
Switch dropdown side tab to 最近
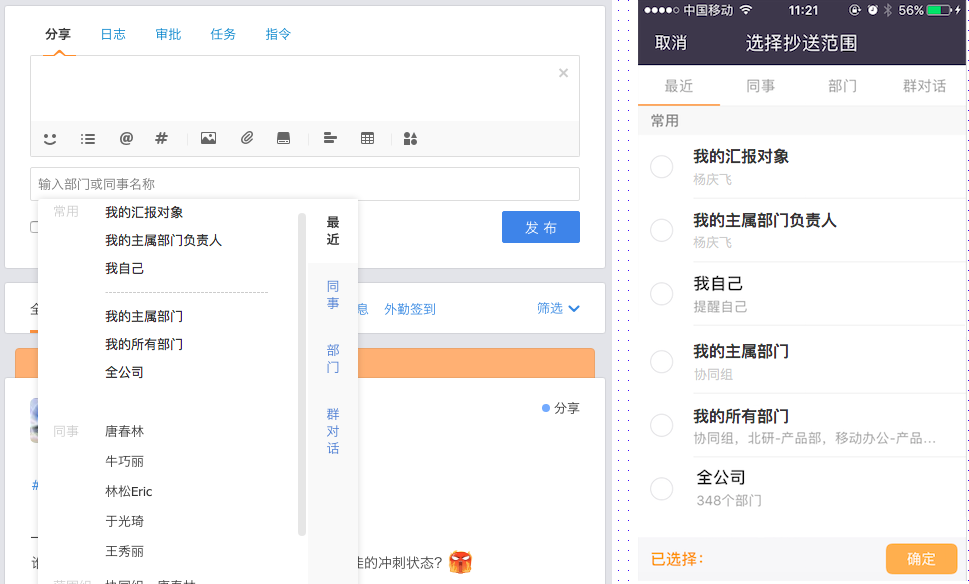(x=332, y=231)
